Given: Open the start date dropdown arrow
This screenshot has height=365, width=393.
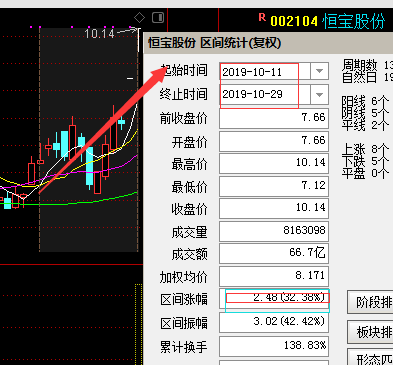Looking at the screenshot, I should 319,71.
